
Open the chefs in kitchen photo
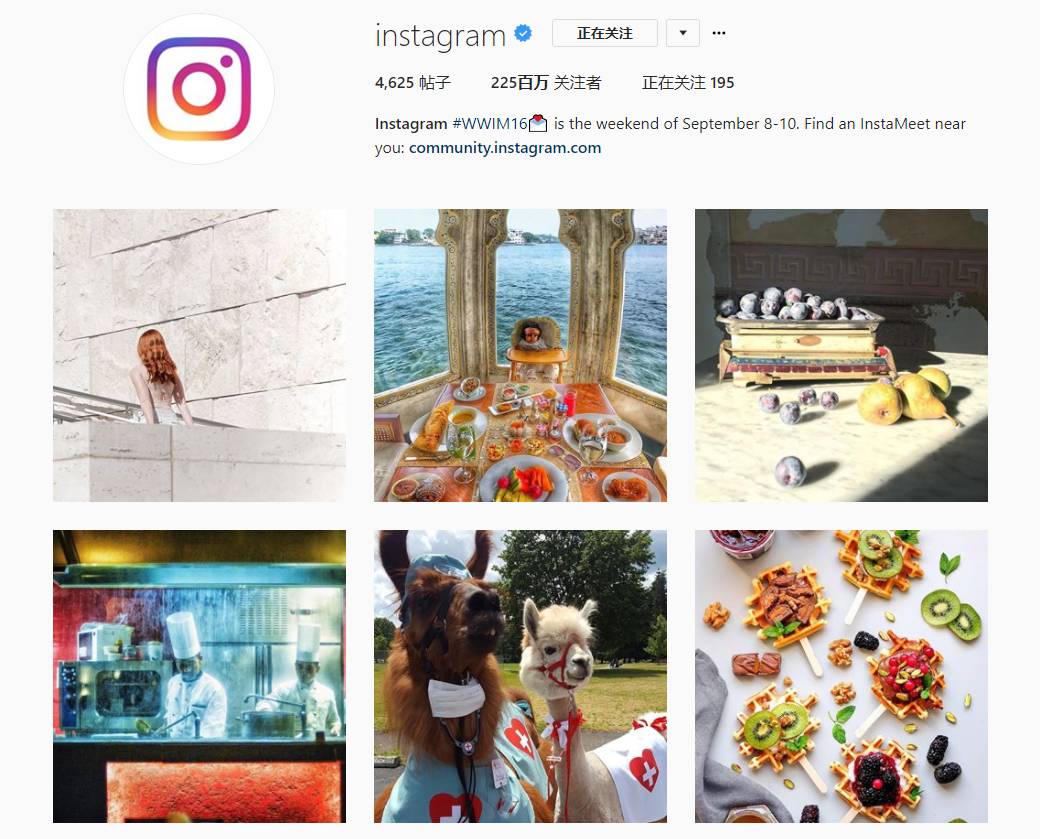200,677
